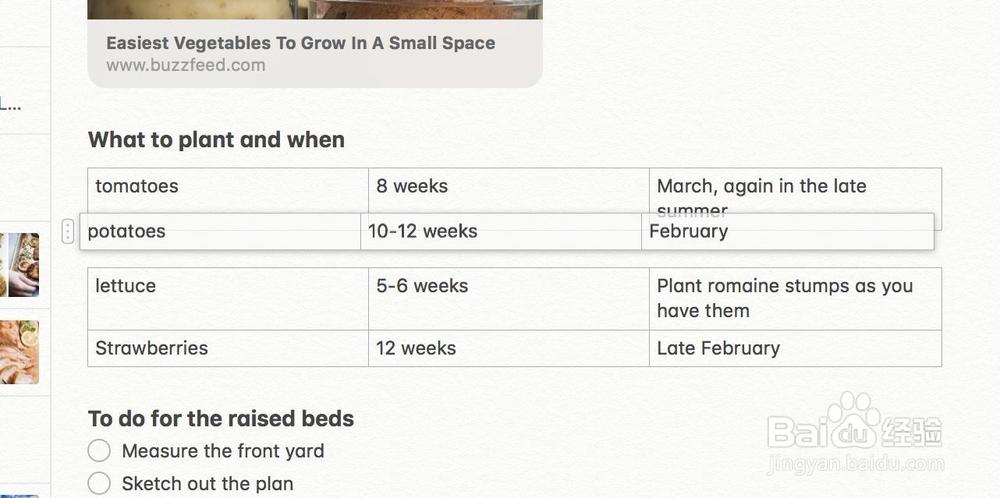
Task: Click the potatoes row drag handle
Action: (x=67, y=232)
